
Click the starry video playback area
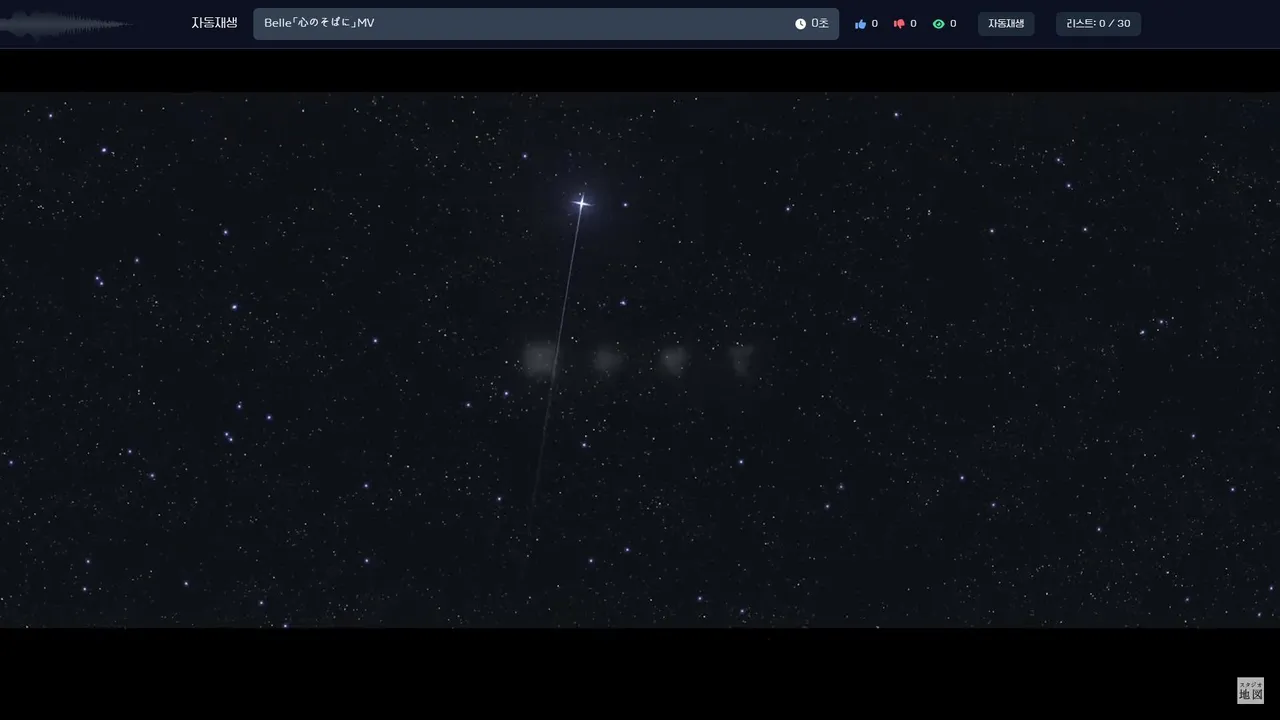tap(640, 360)
